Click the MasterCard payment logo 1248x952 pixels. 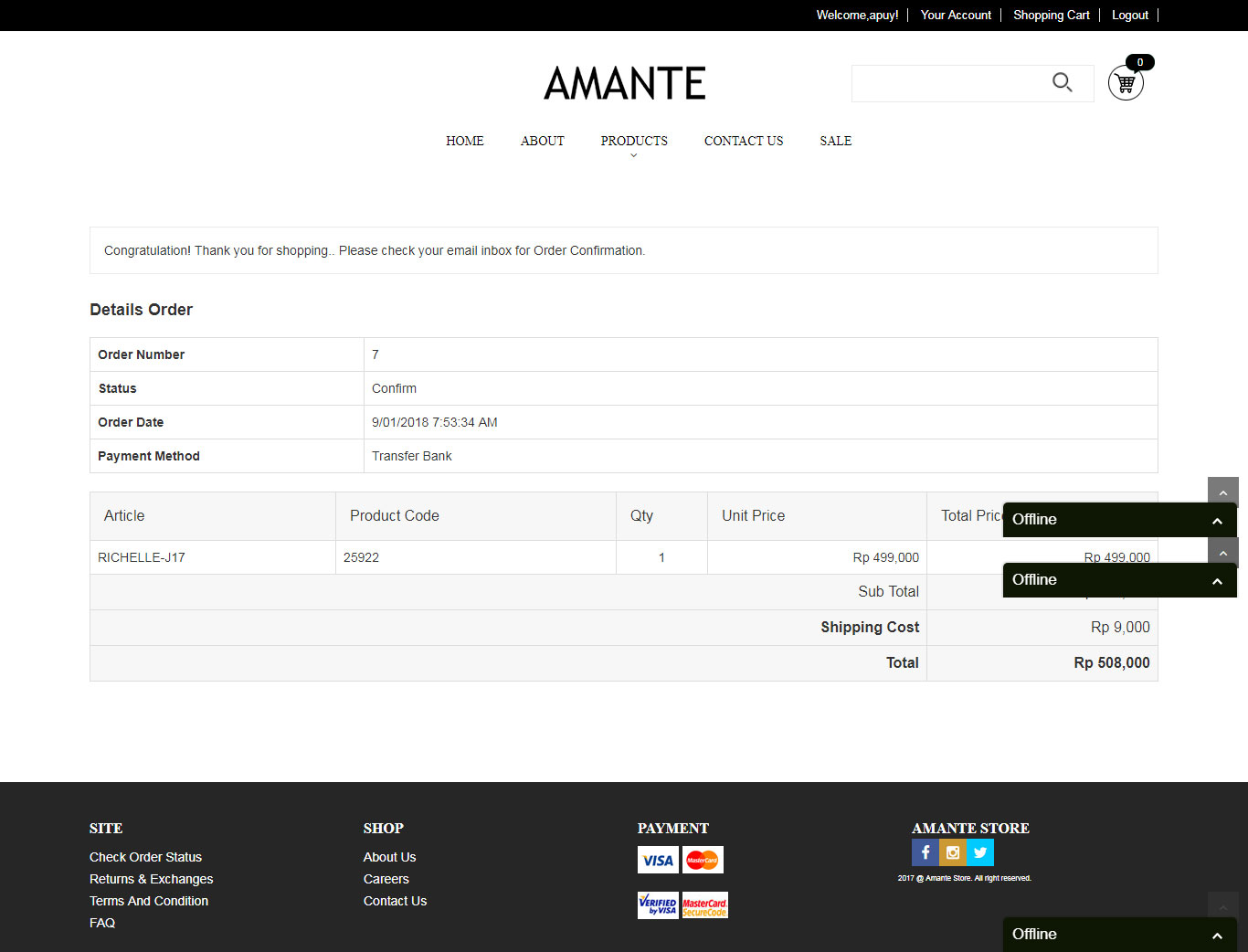(703, 860)
